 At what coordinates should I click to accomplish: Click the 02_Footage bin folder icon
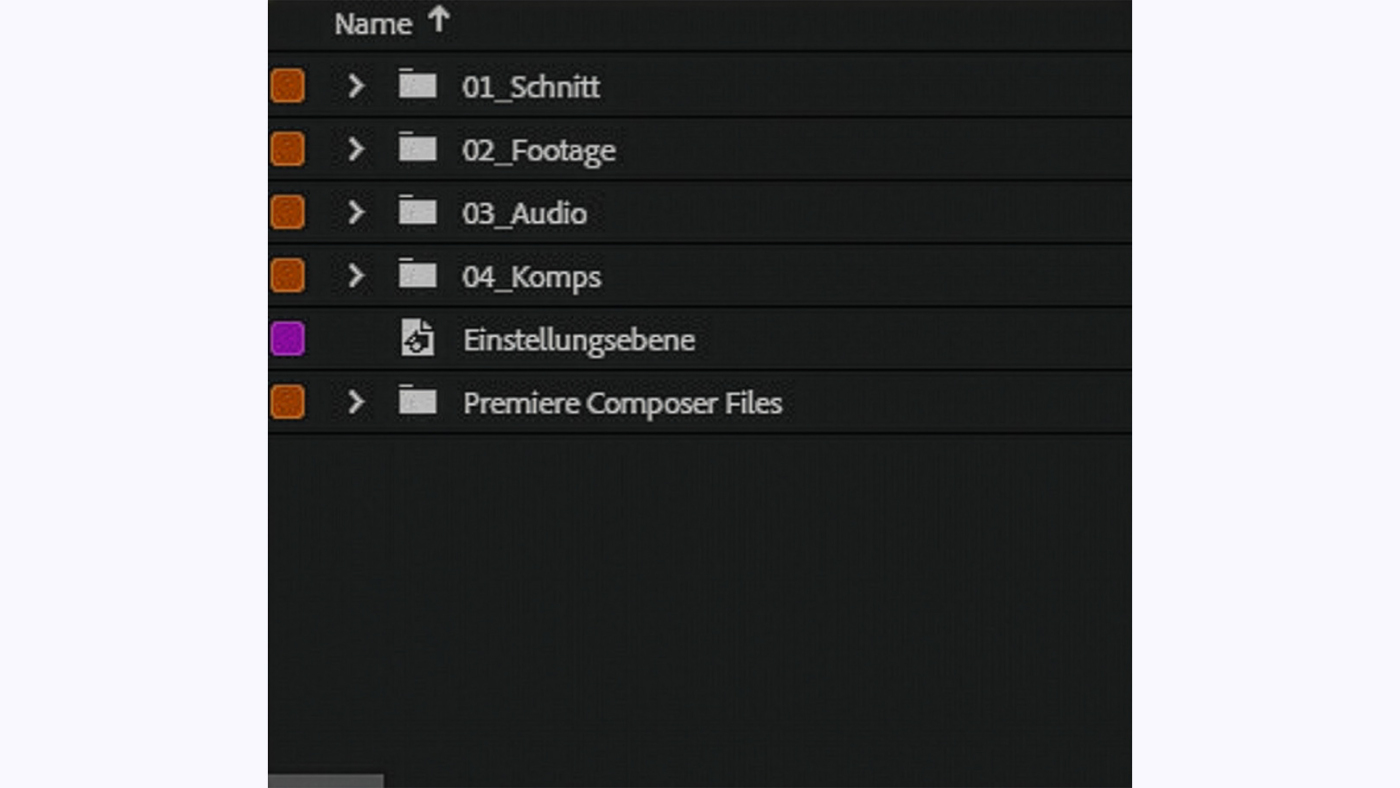417,149
